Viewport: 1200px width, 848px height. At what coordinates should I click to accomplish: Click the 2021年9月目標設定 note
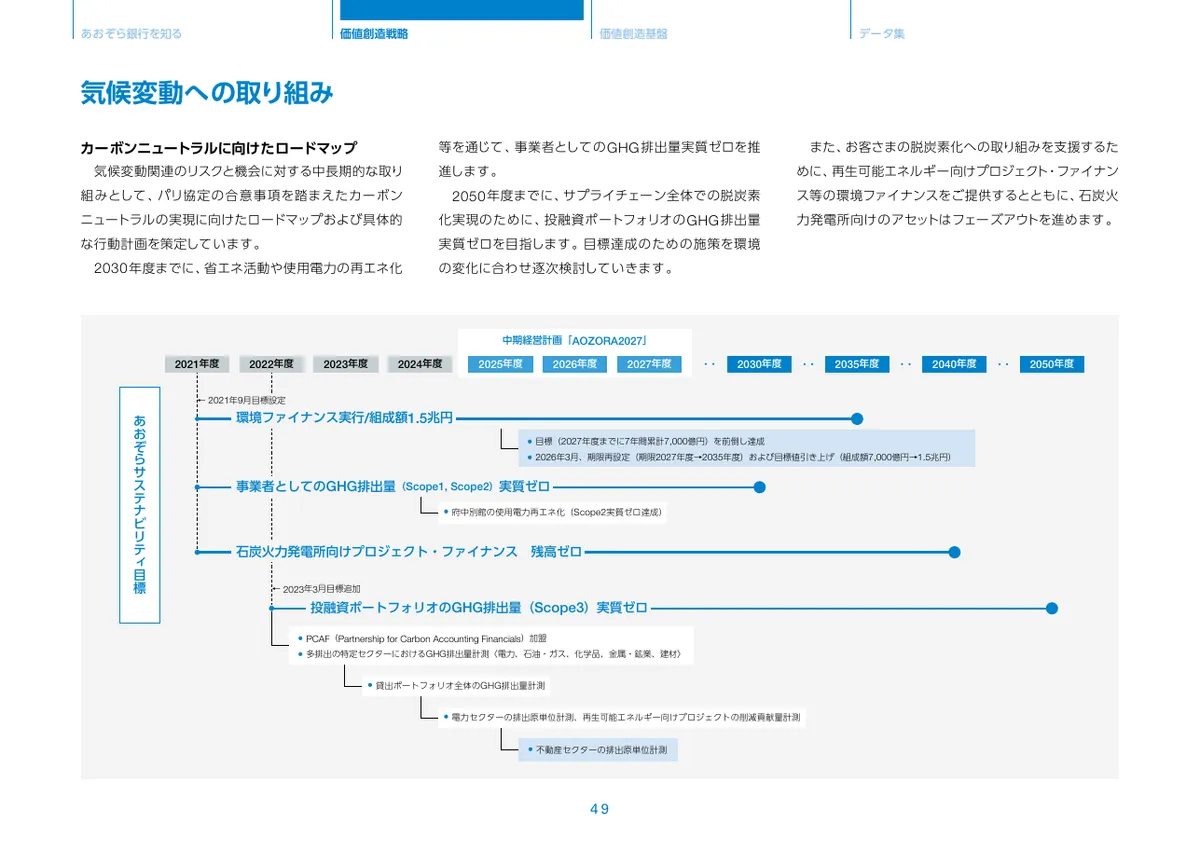pyautogui.click(x=245, y=400)
